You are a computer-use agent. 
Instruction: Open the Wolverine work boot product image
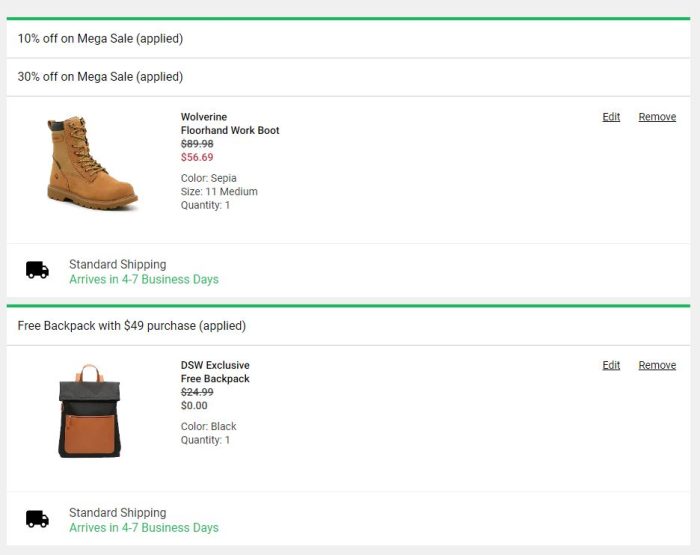91,163
